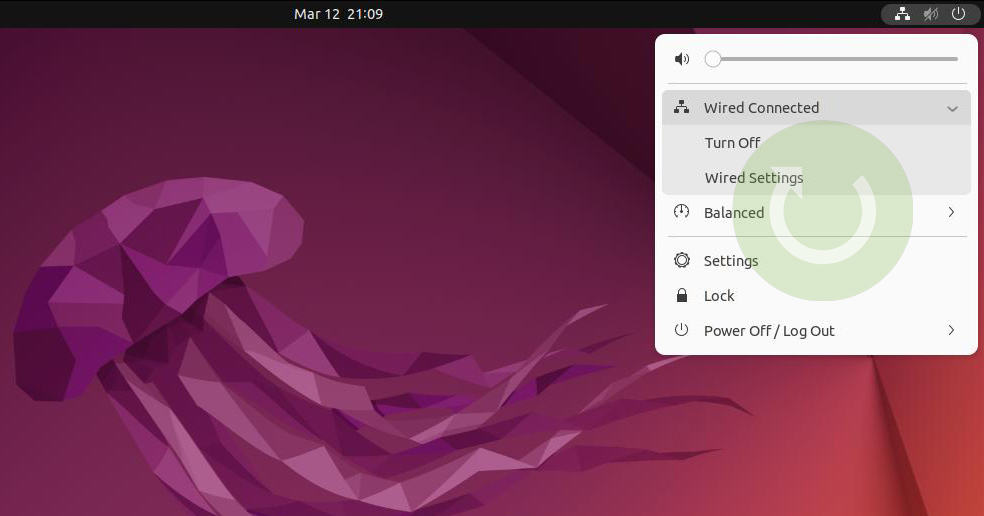Image resolution: width=984 pixels, height=516 pixels.
Task: Click the Lock padlock icon
Action: click(x=682, y=295)
